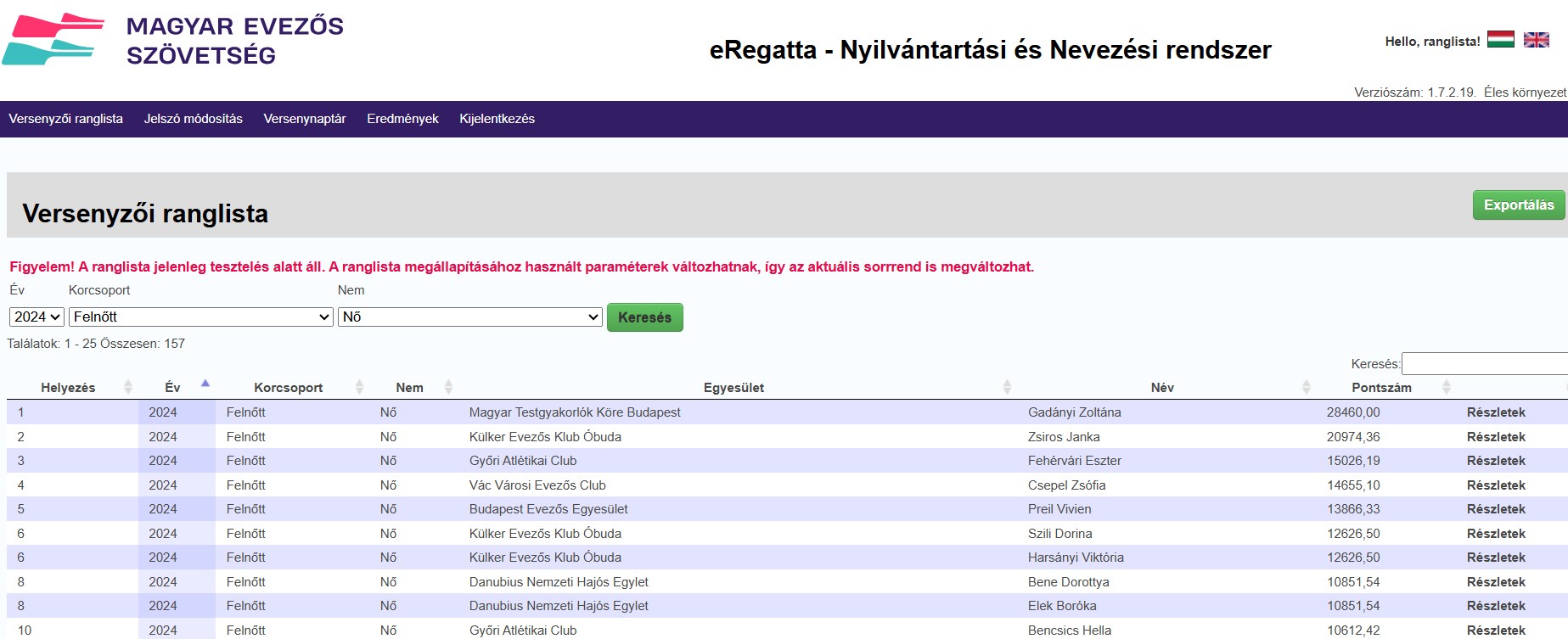The width and height of the screenshot is (1568, 639).
Task: Sort table by Helyezés column arrows
Action: tap(128, 387)
